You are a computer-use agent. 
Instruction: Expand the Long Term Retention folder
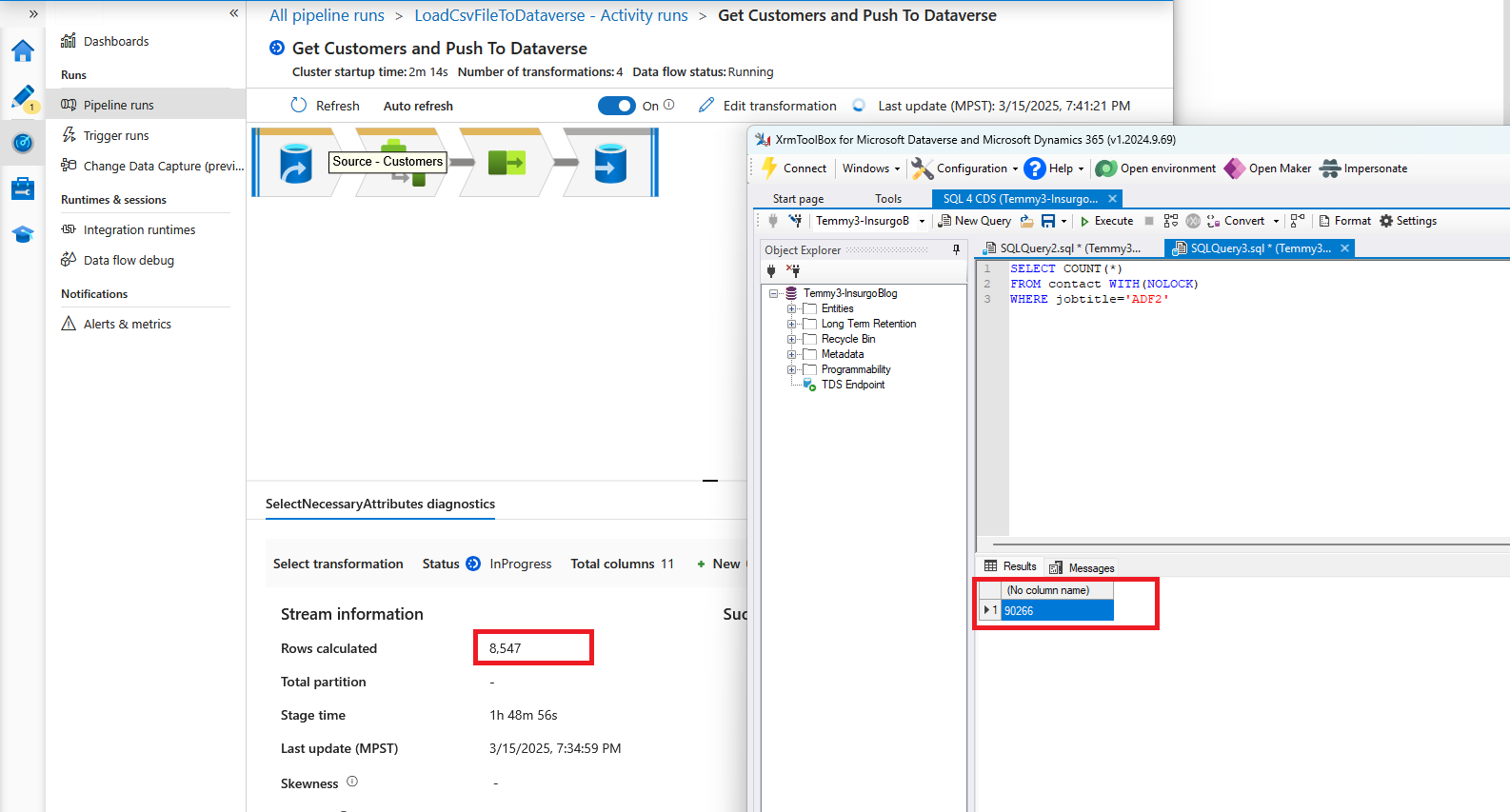click(791, 324)
